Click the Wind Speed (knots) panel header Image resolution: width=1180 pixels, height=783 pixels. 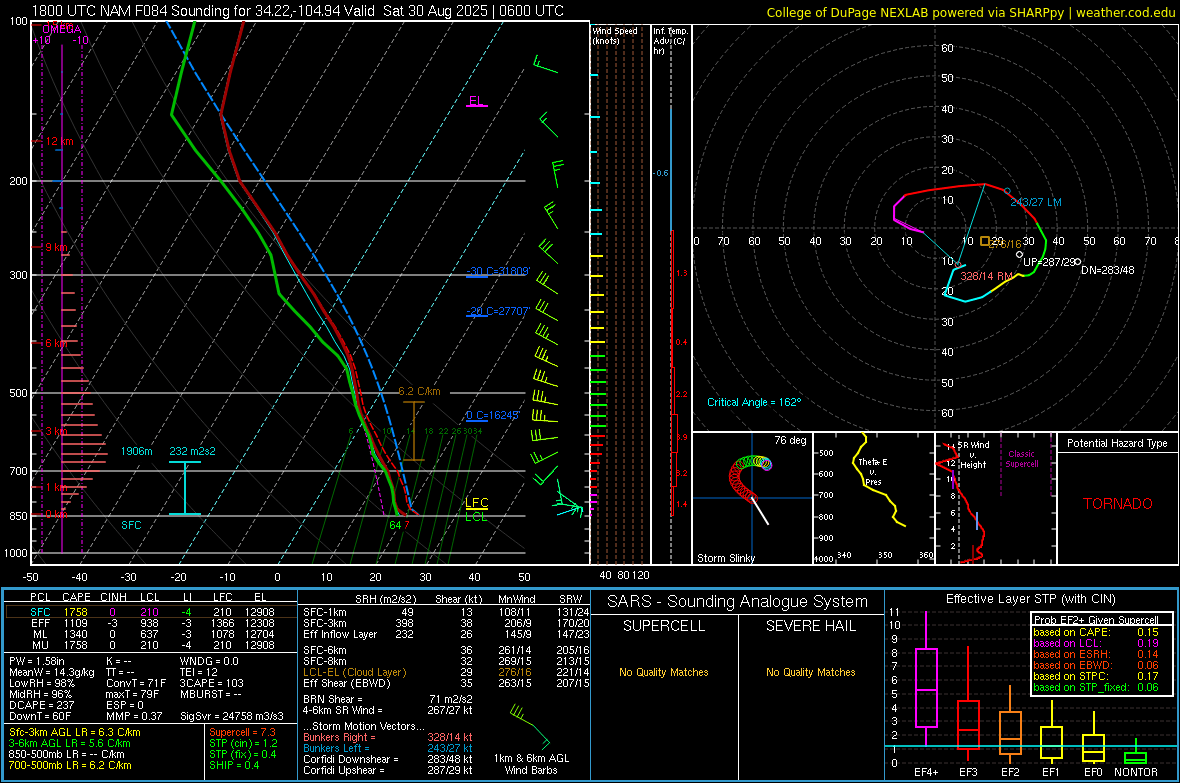pyautogui.click(x=614, y=35)
